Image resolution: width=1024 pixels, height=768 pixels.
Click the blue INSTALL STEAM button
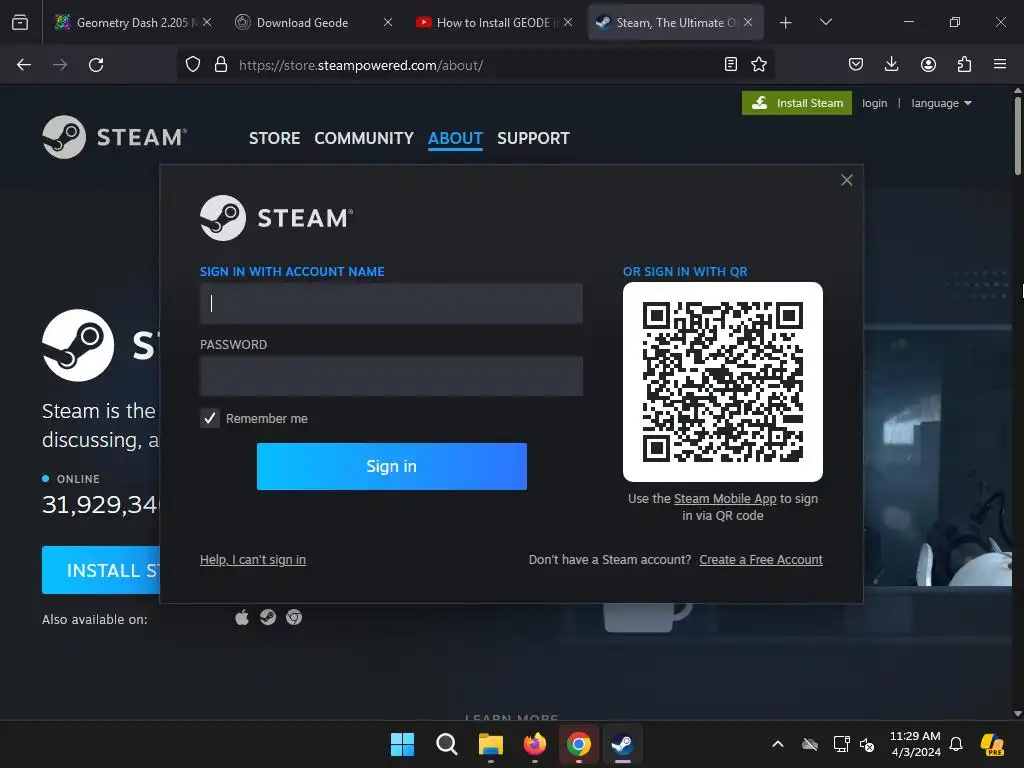101,570
